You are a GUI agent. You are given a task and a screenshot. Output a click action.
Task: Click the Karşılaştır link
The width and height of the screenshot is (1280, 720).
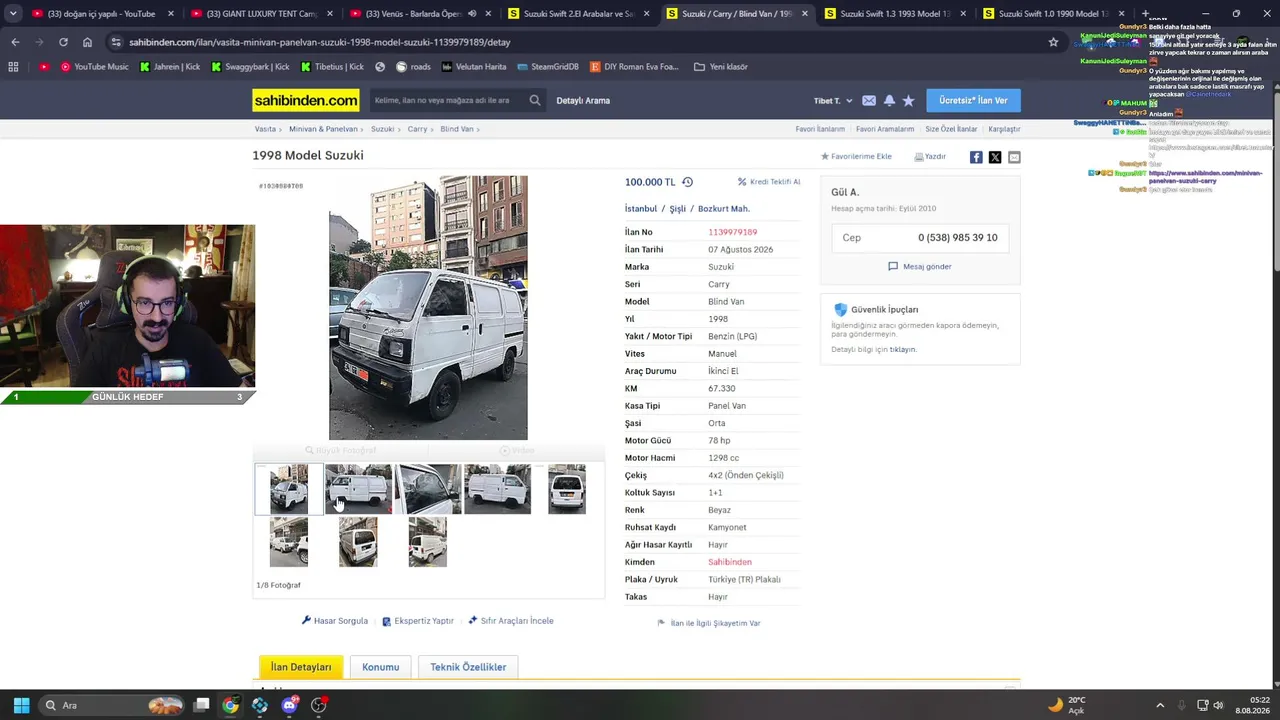tap(1005, 129)
